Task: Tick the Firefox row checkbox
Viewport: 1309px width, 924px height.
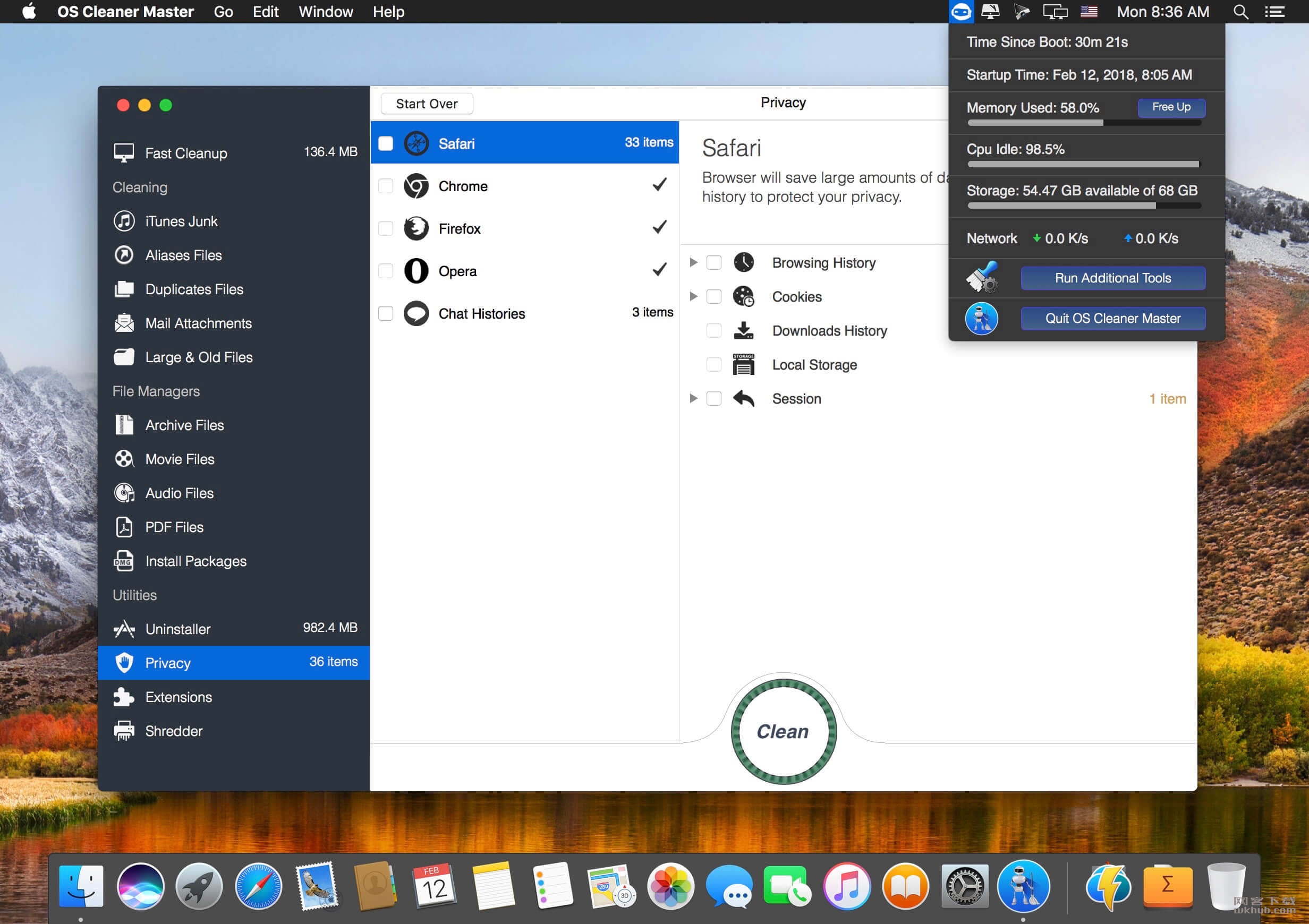Action: coord(386,228)
